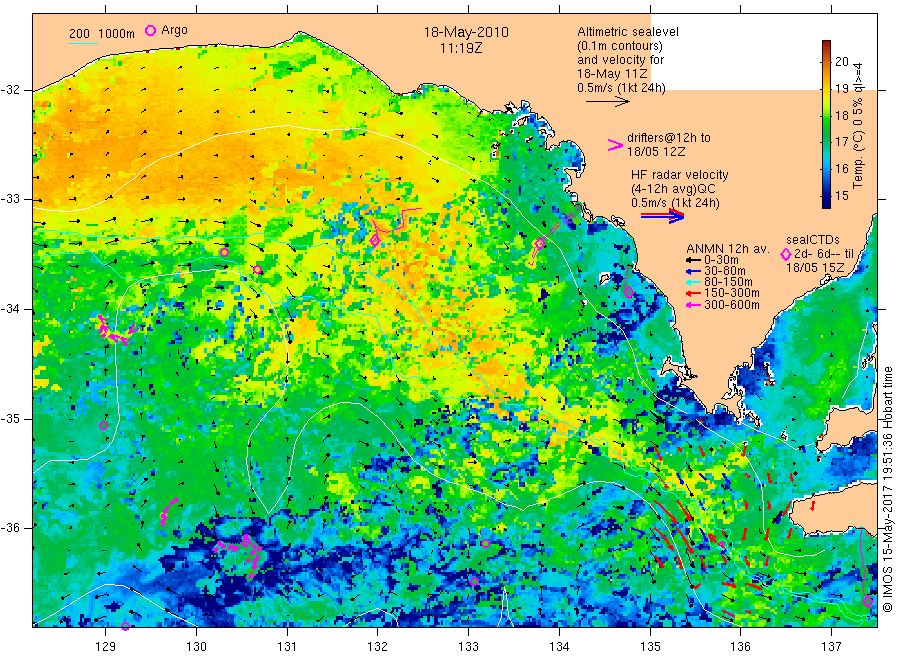Image resolution: width=900 pixels, height=660 pixels.
Task: Click the dark blue bottom of the temperature colorbar
Action: 827,202
